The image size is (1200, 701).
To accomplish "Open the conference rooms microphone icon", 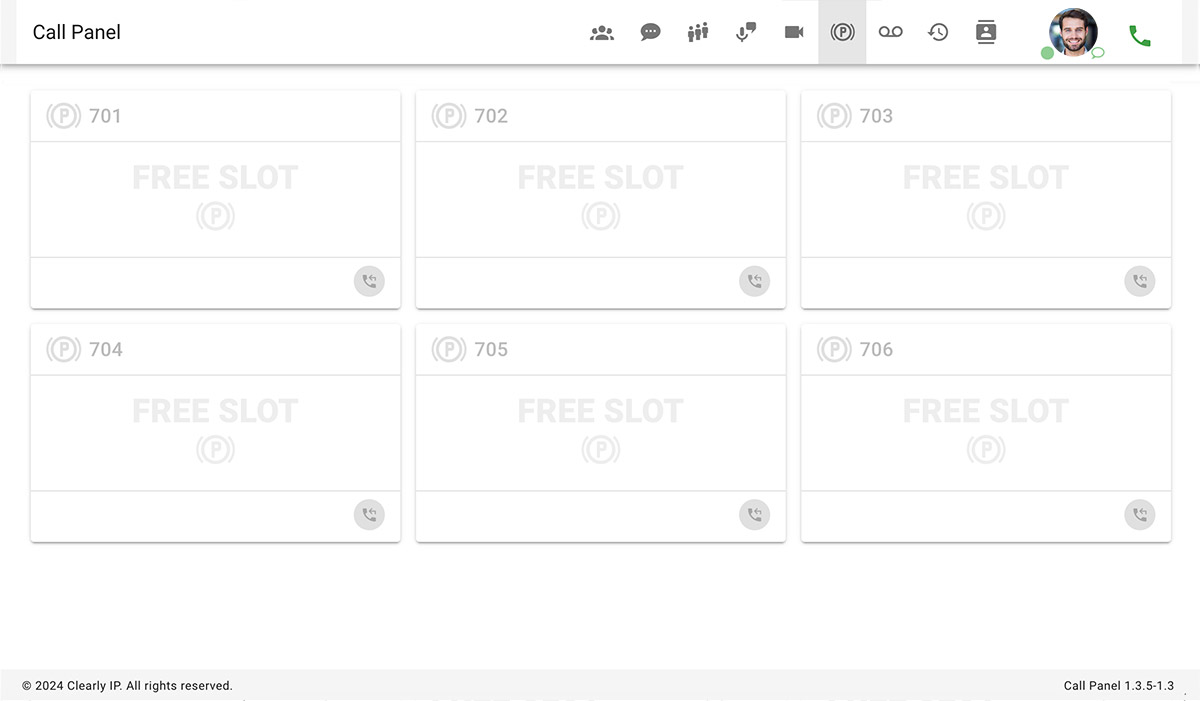I will point(746,33).
